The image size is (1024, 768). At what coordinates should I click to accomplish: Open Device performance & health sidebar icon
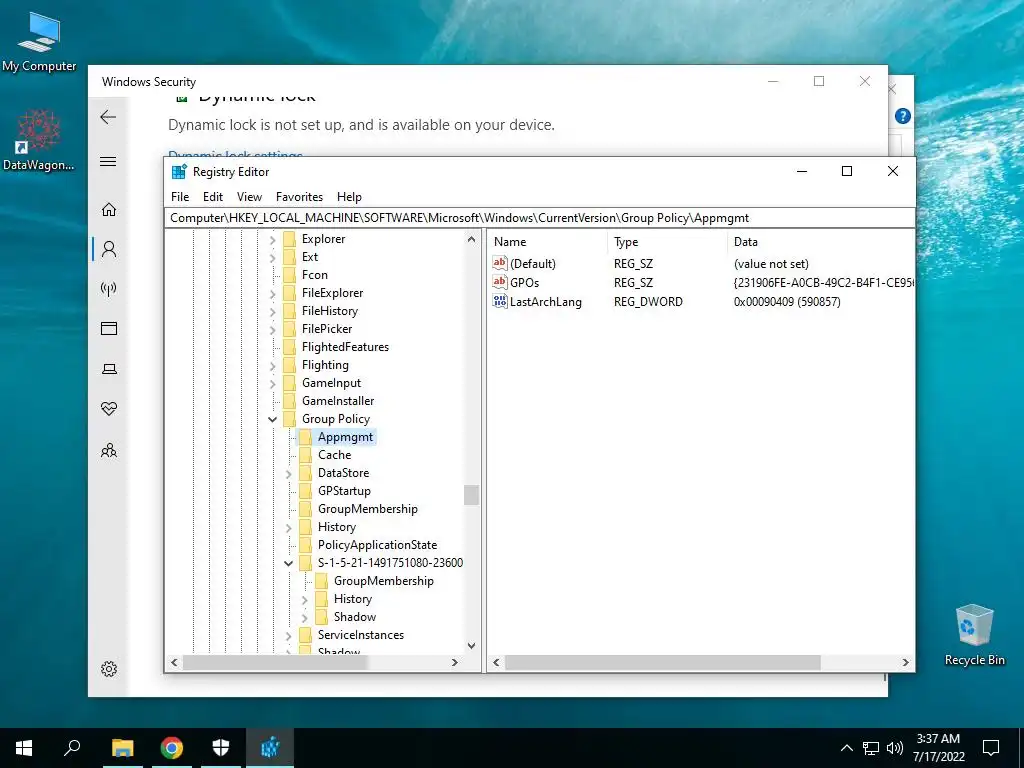109,409
